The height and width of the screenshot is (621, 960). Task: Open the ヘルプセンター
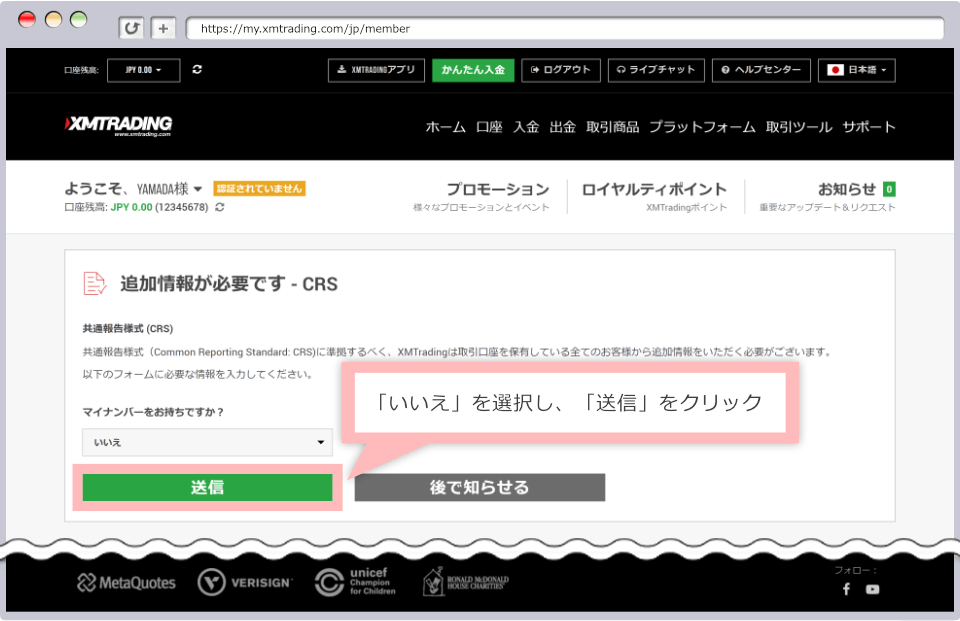click(x=761, y=70)
